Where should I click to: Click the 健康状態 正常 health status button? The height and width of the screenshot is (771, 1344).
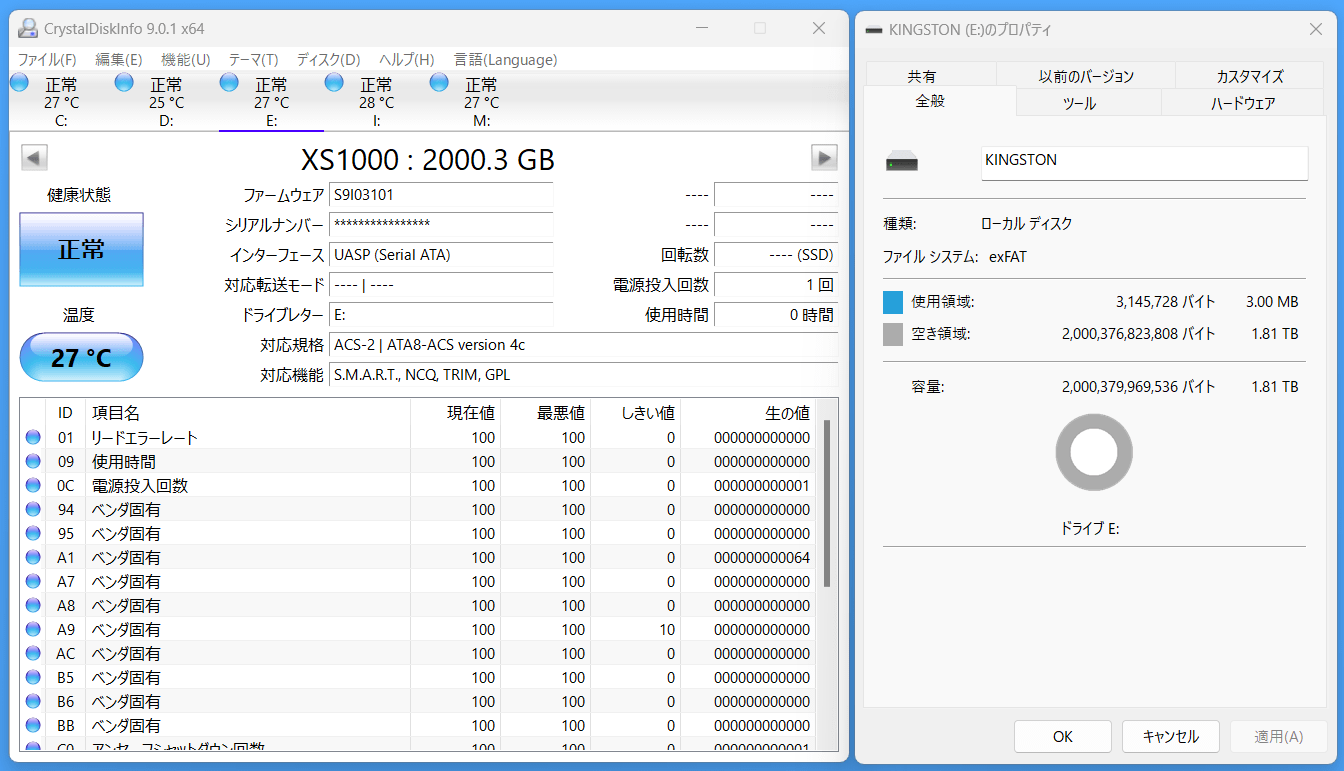(81, 249)
